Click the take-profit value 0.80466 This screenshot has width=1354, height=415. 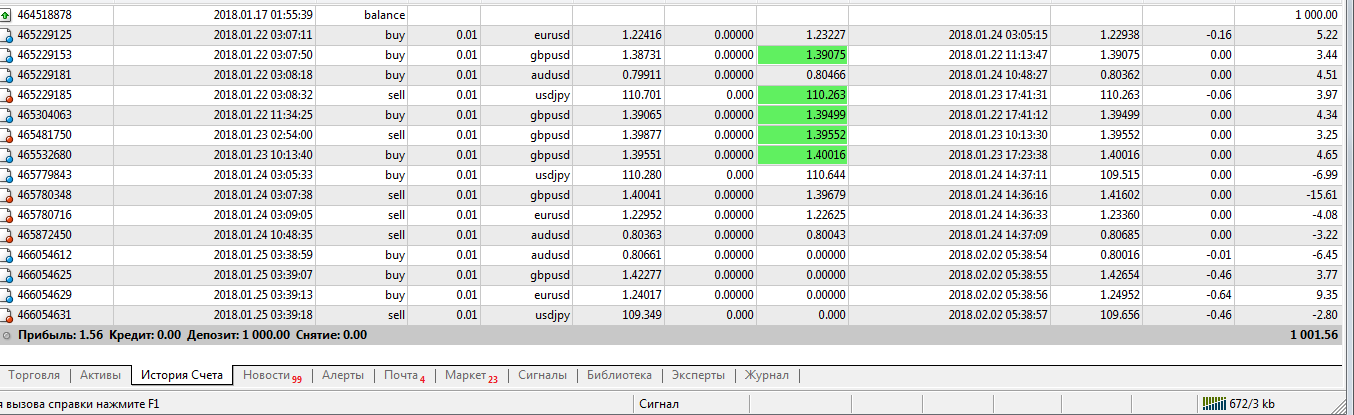825,75
